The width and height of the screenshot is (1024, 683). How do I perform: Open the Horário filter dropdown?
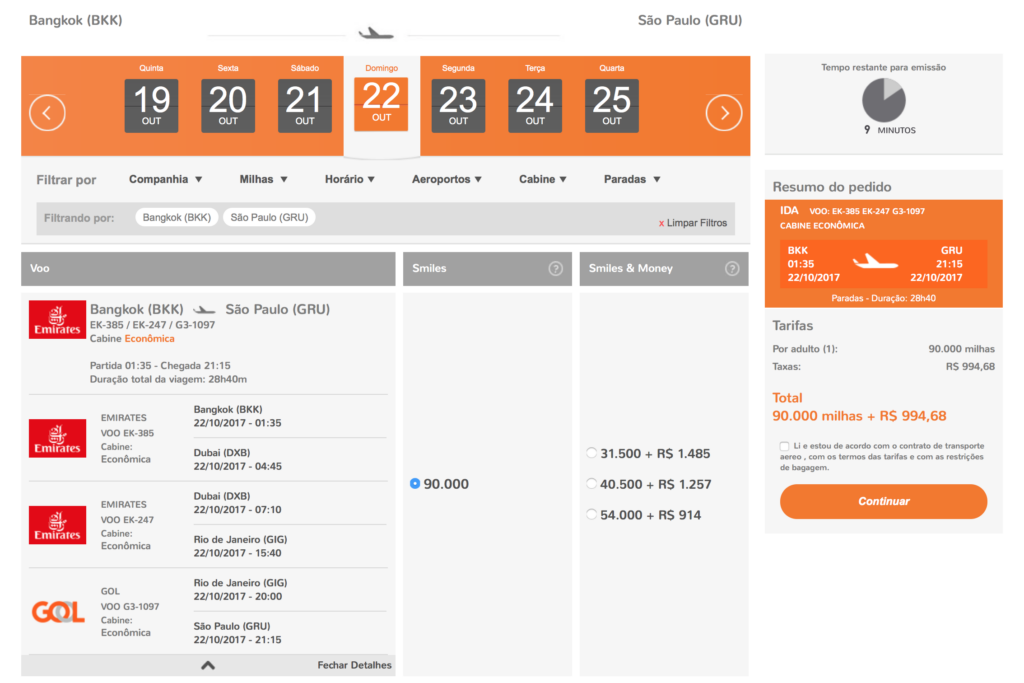[349, 179]
